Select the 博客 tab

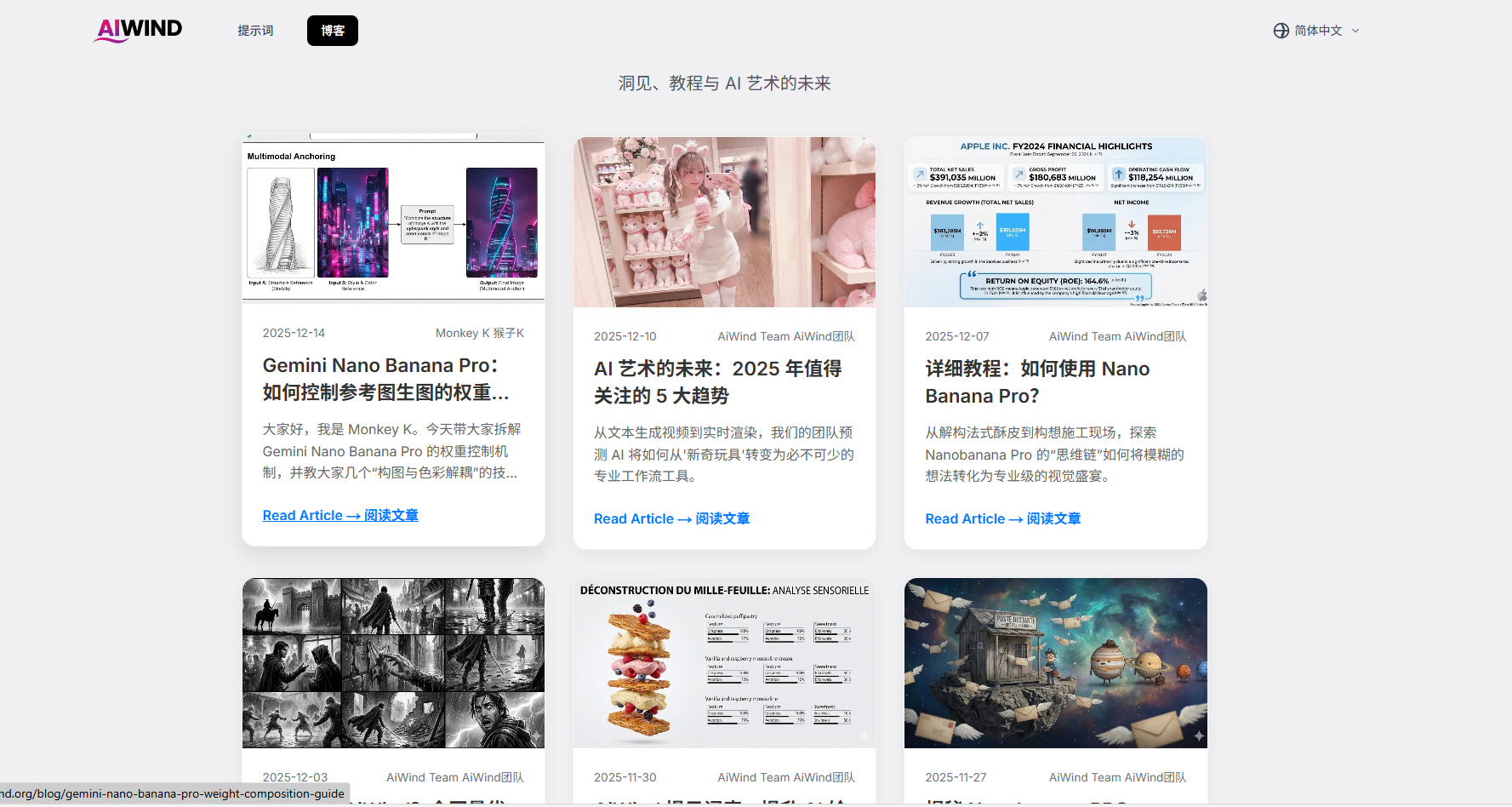[333, 31]
